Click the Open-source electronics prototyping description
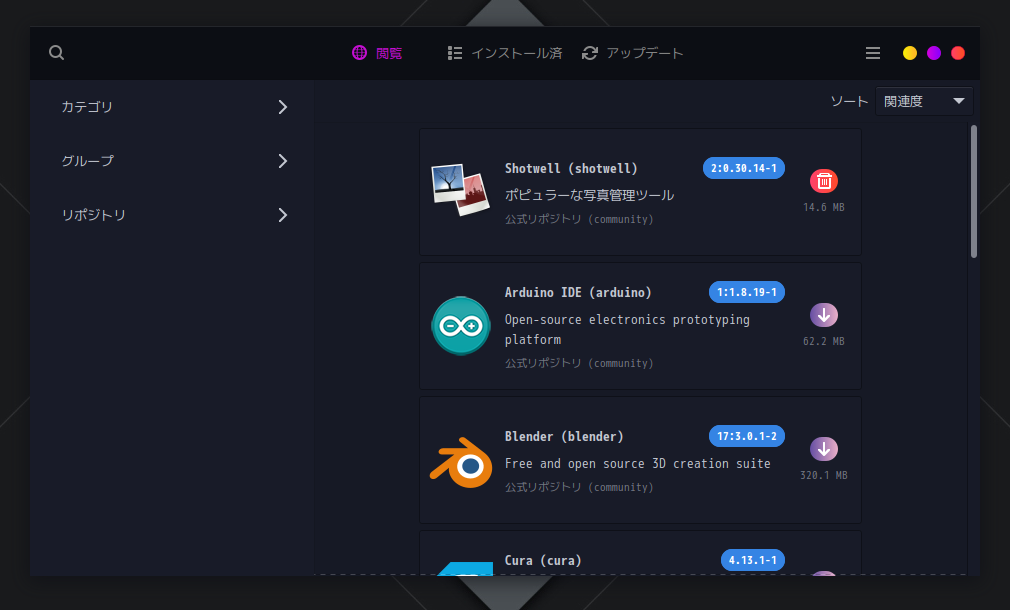 point(627,329)
